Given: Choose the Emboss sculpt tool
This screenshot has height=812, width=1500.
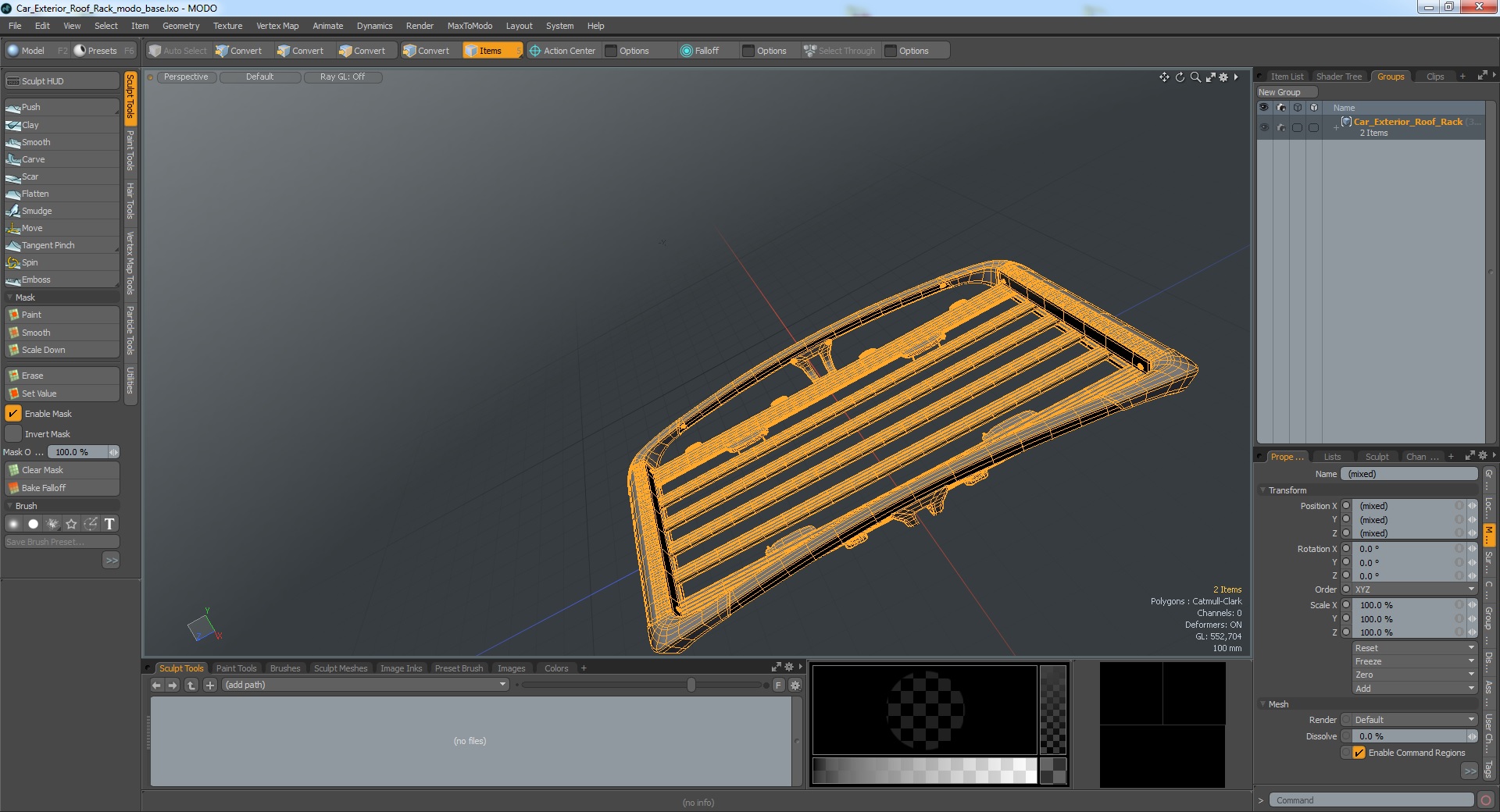Looking at the screenshot, I should [x=62, y=280].
